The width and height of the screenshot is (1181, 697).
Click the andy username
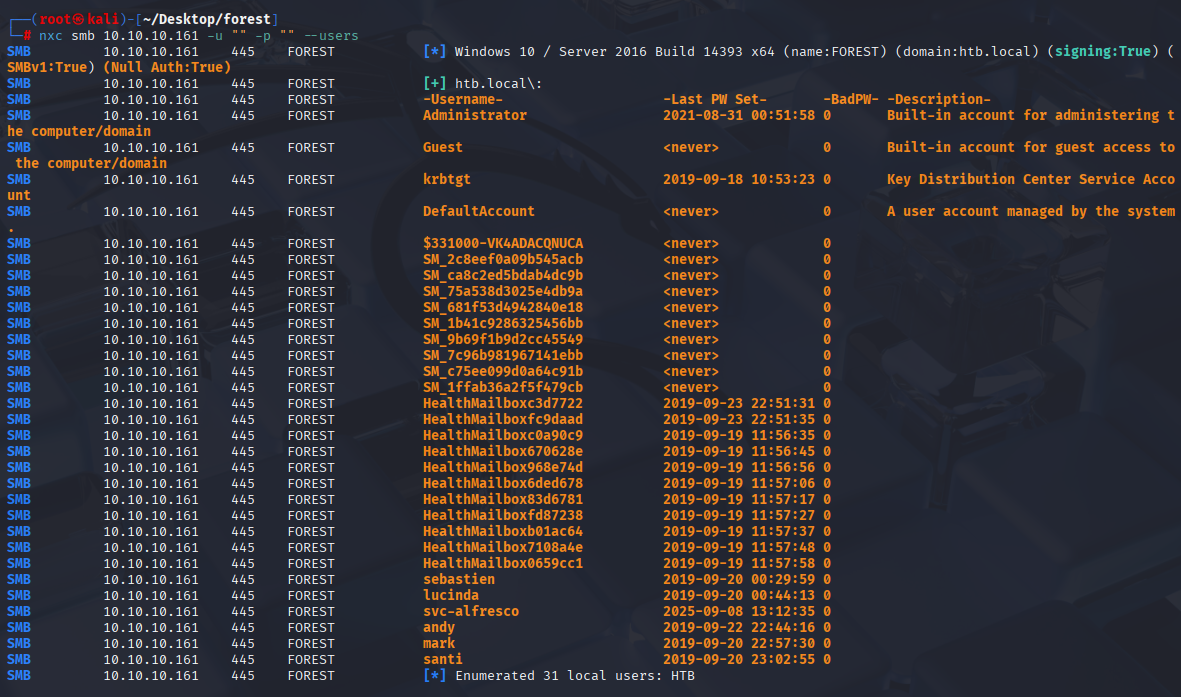click(438, 628)
